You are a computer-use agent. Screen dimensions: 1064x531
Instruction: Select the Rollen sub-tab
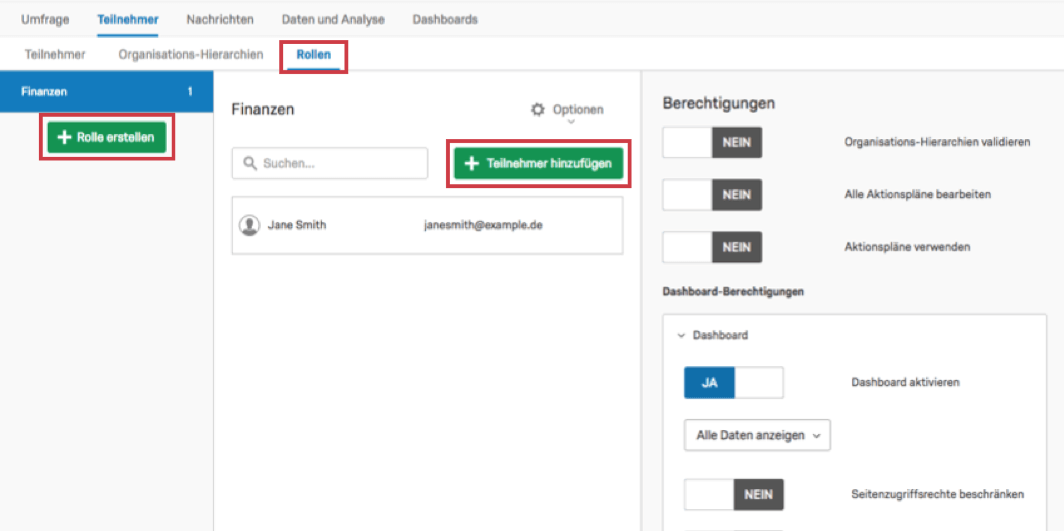(314, 54)
